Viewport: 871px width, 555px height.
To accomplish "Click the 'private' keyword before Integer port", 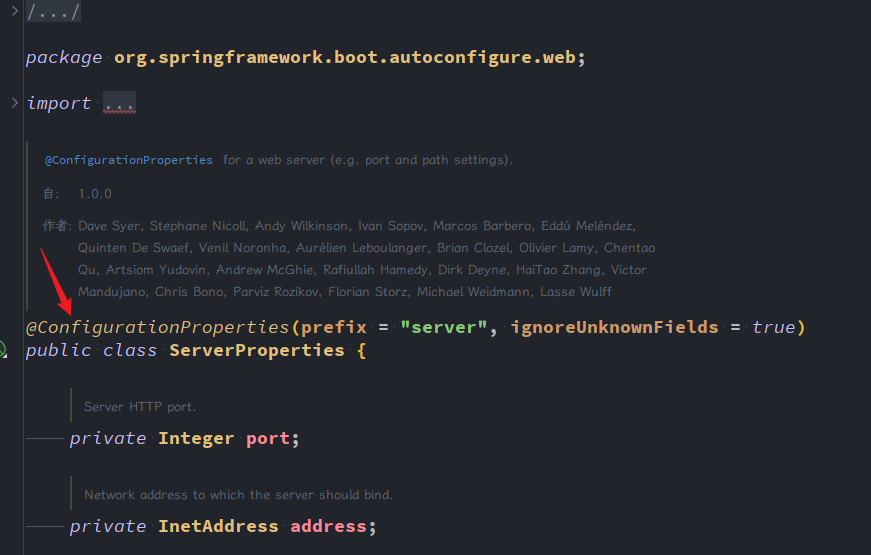I will tap(108, 439).
